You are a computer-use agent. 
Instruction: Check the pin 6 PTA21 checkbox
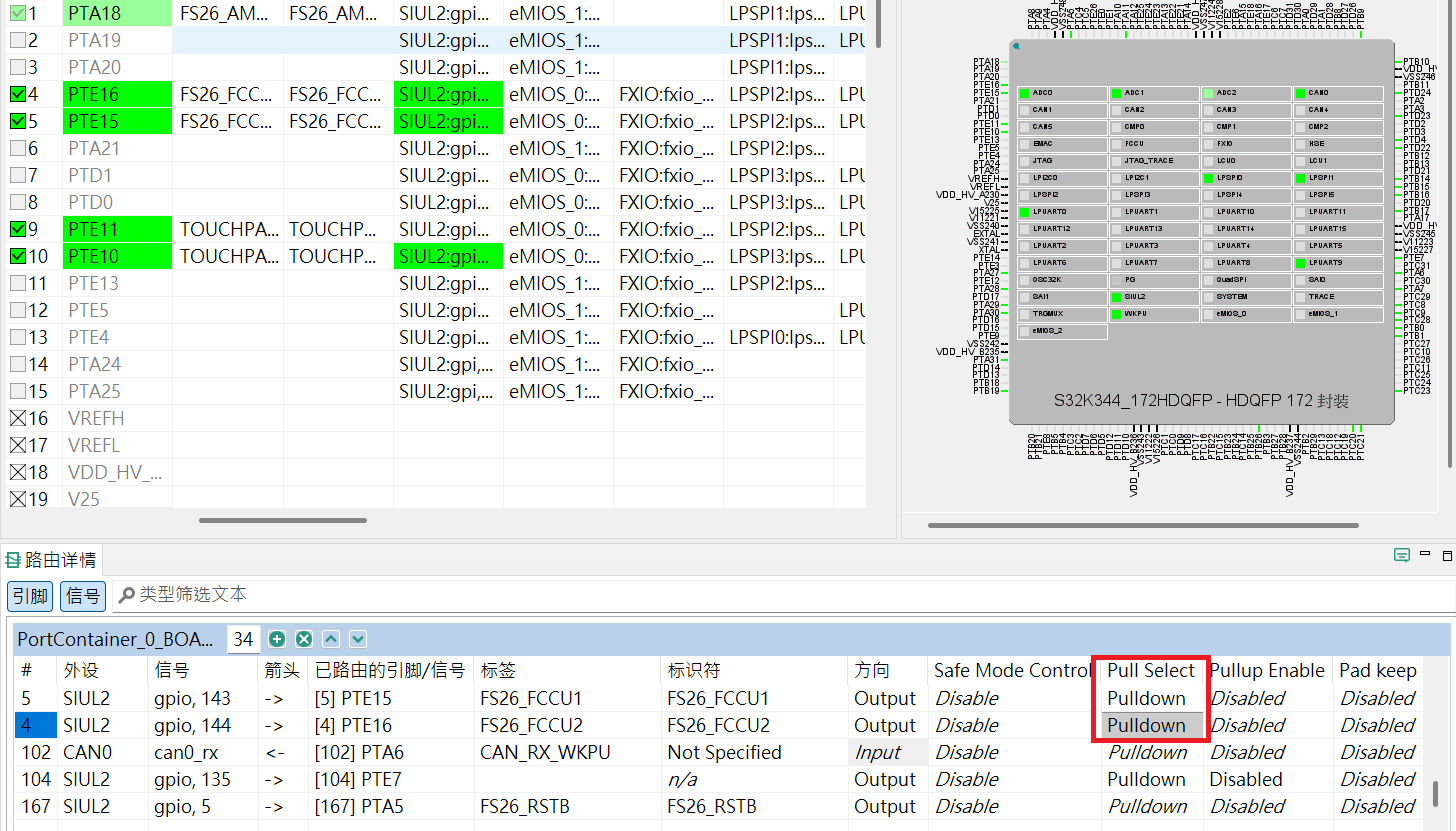pos(17,149)
